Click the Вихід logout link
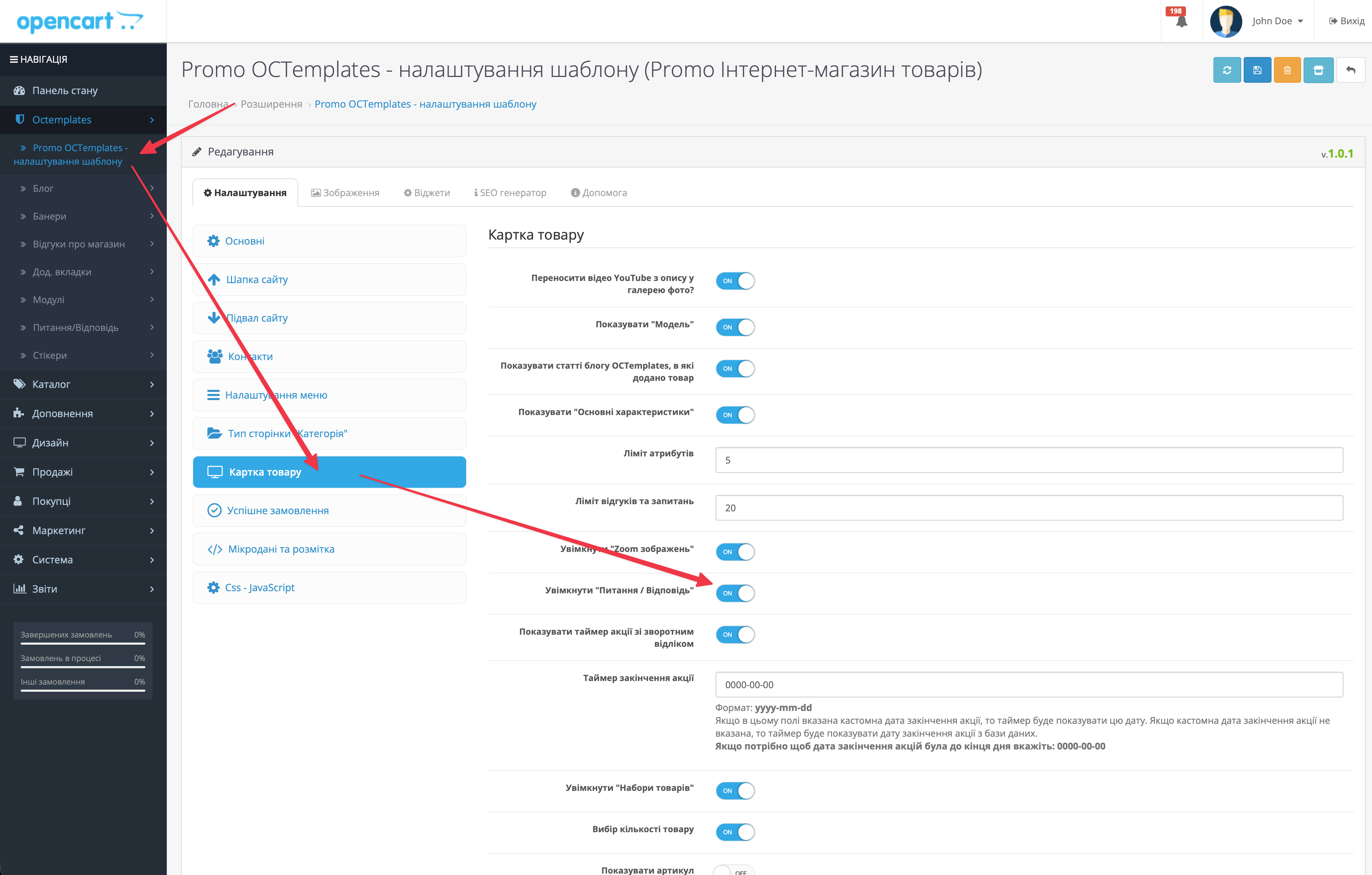Viewport: 1372px width, 875px height. click(1346, 21)
